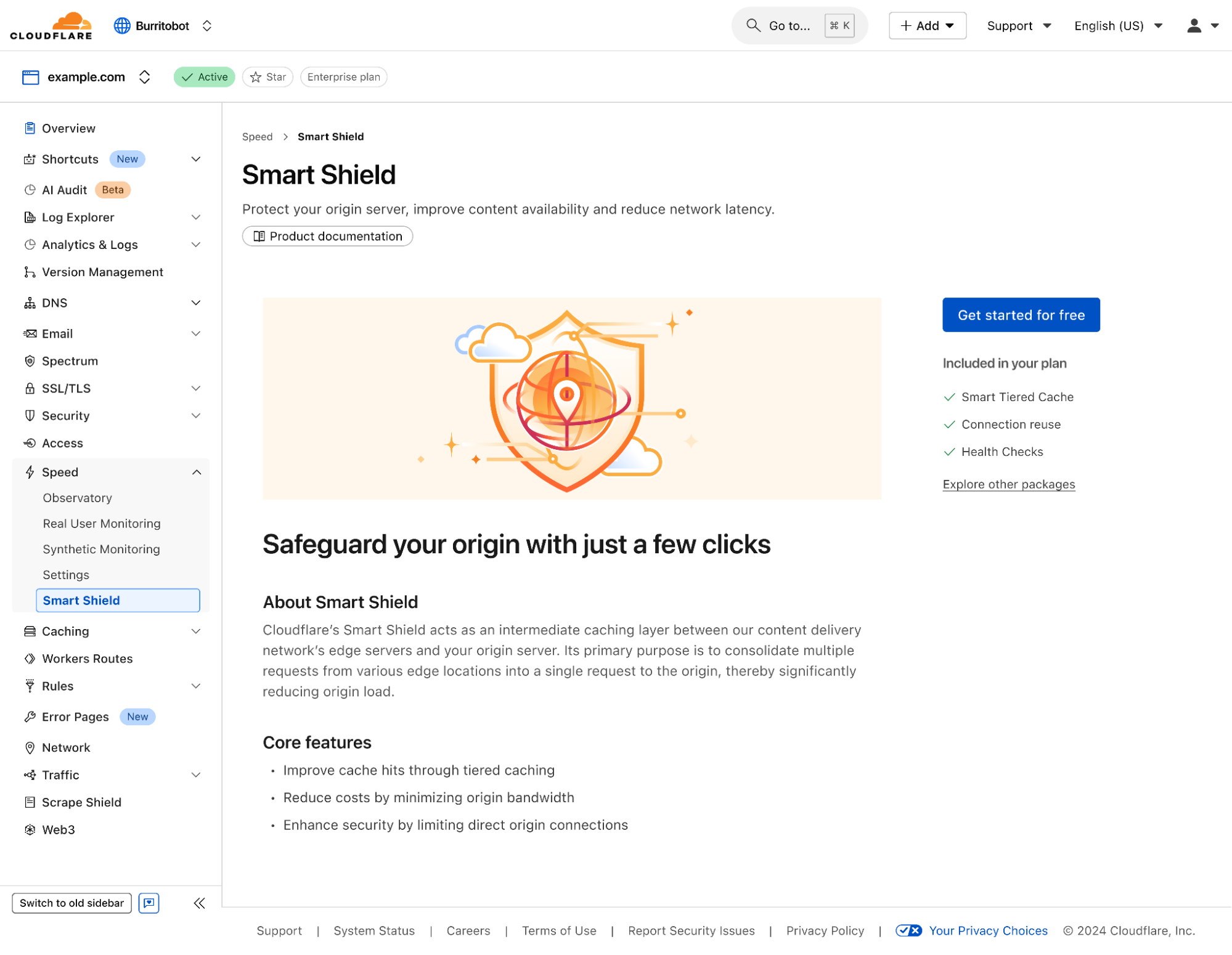The width and height of the screenshot is (1232, 955).
Task: Click the Spectrum shield icon
Action: 30,361
